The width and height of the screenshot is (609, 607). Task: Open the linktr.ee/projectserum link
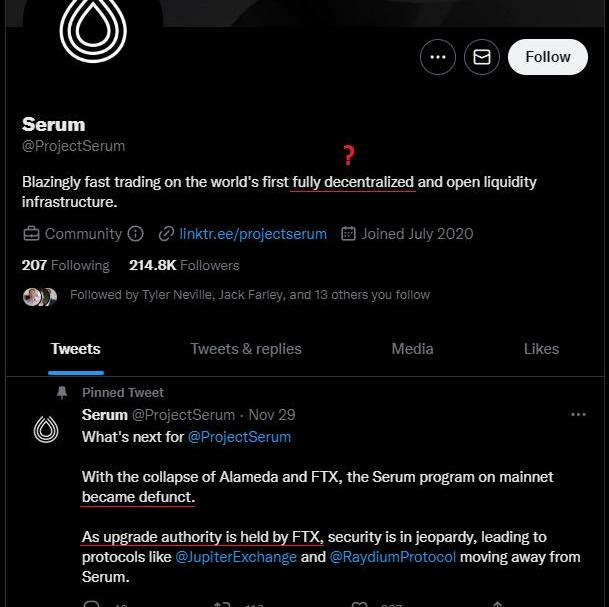pyautogui.click(x=253, y=234)
